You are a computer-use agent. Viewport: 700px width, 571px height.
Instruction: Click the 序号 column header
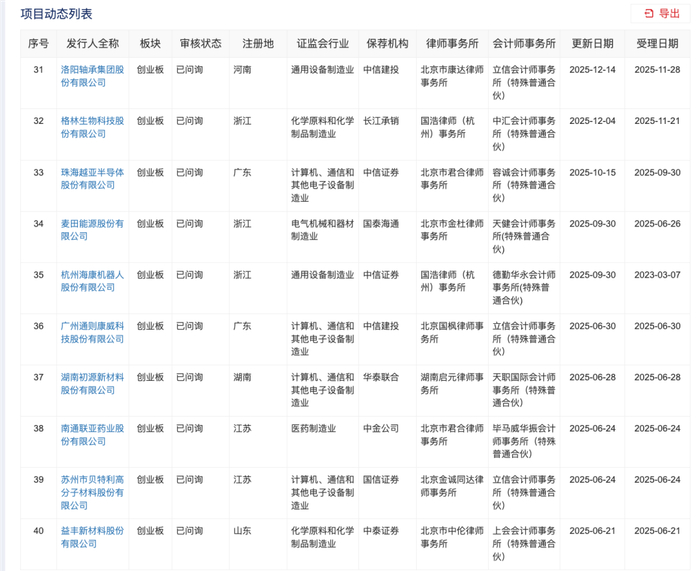(x=38, y=43)
